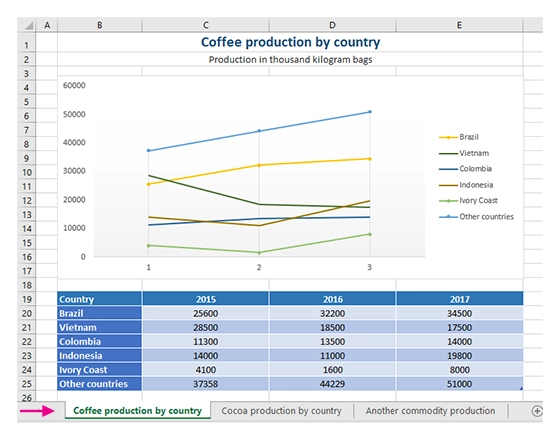The width and height of the screenshot is (560, 440).
Task: Click the select-all corner triangle
Action: 29,25
